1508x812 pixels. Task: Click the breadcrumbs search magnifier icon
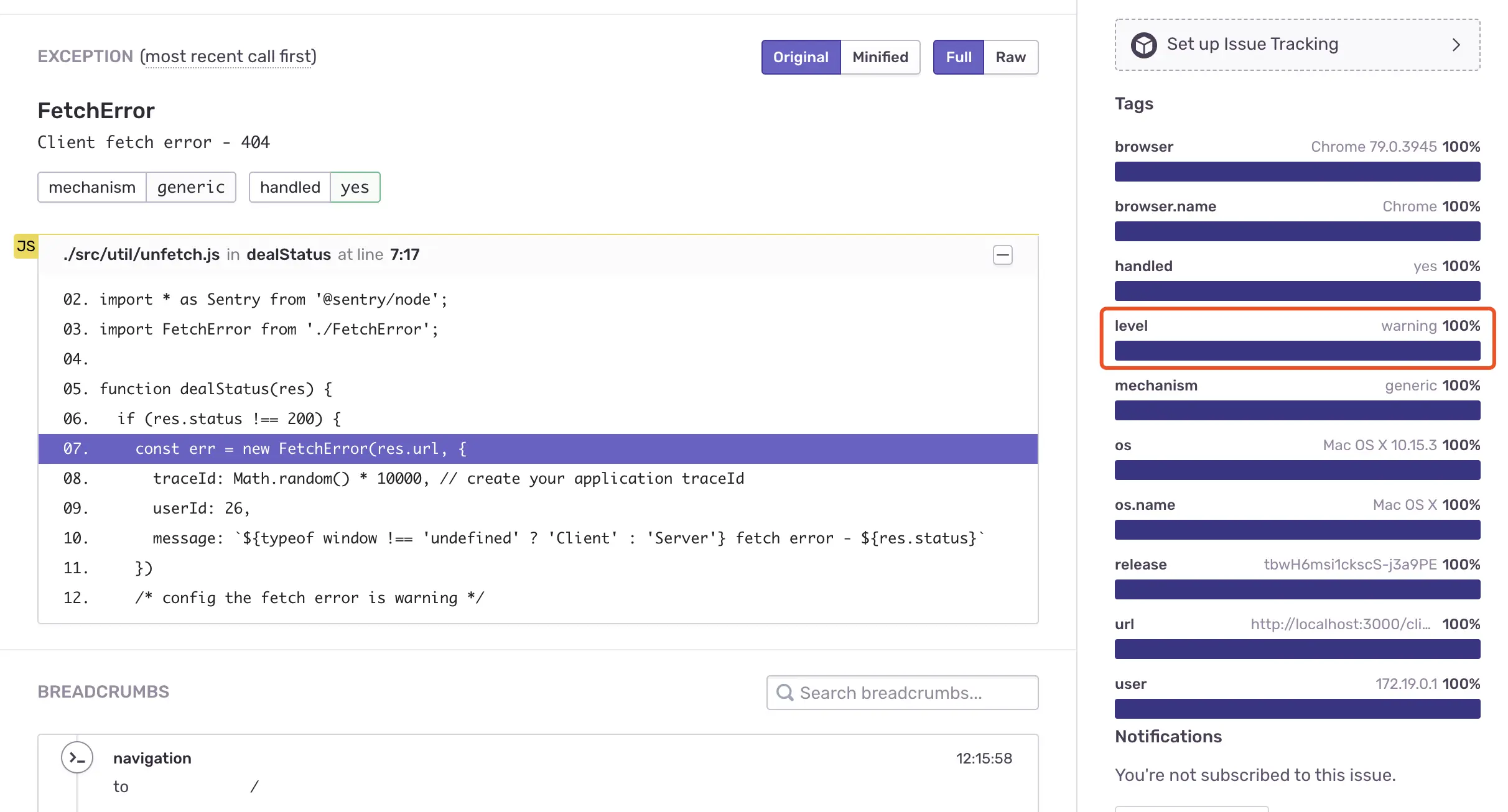(x=785, y=693)
